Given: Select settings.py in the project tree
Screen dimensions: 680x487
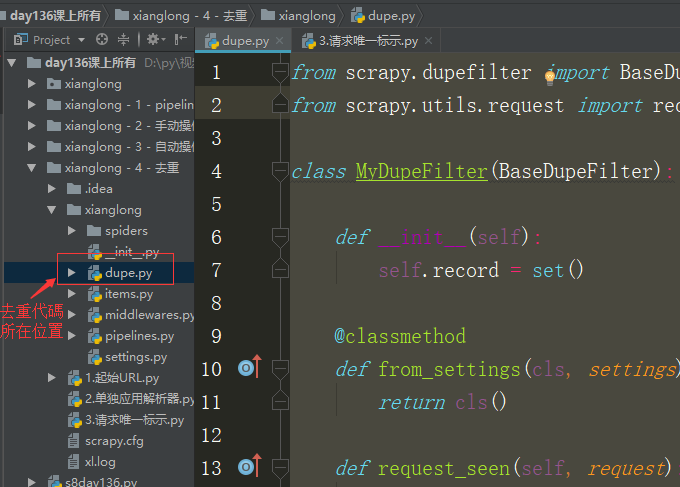Looking at the screenshot, I should tap(135, 357).
